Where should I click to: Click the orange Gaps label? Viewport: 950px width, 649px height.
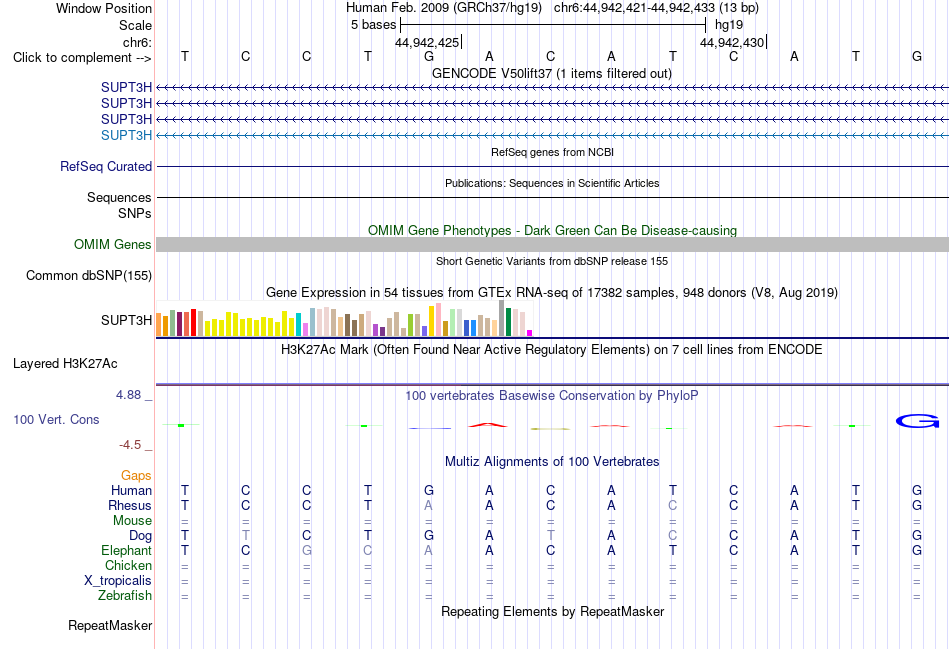136,476
